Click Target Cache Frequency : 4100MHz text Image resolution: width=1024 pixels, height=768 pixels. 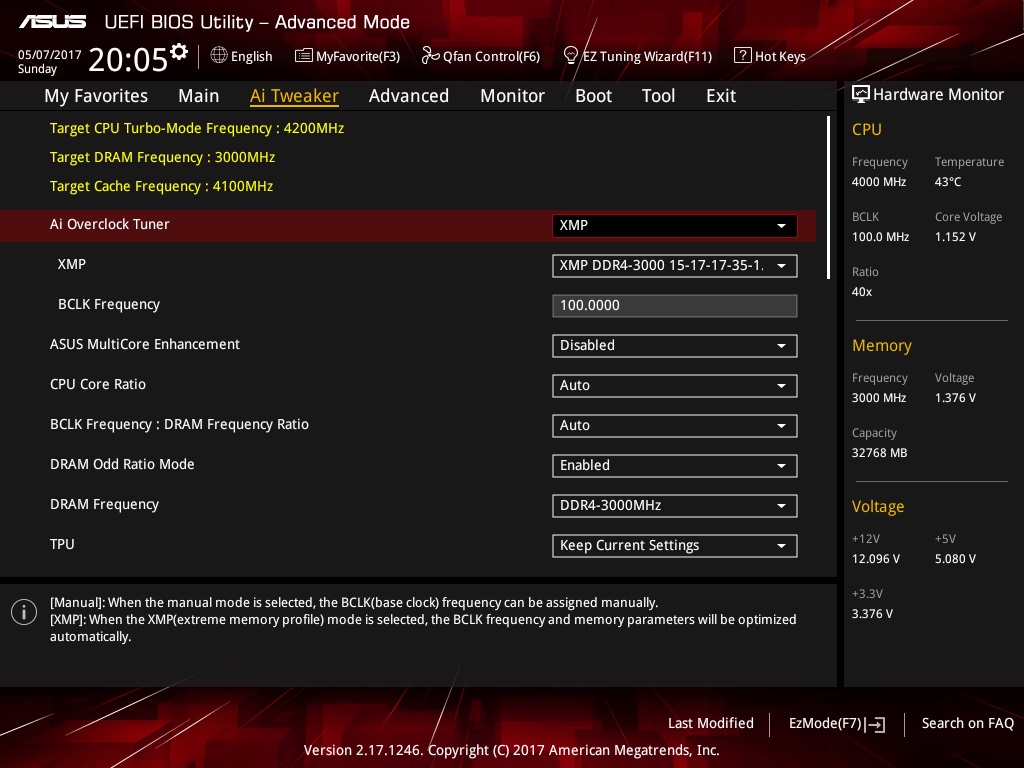pos(161,187)
